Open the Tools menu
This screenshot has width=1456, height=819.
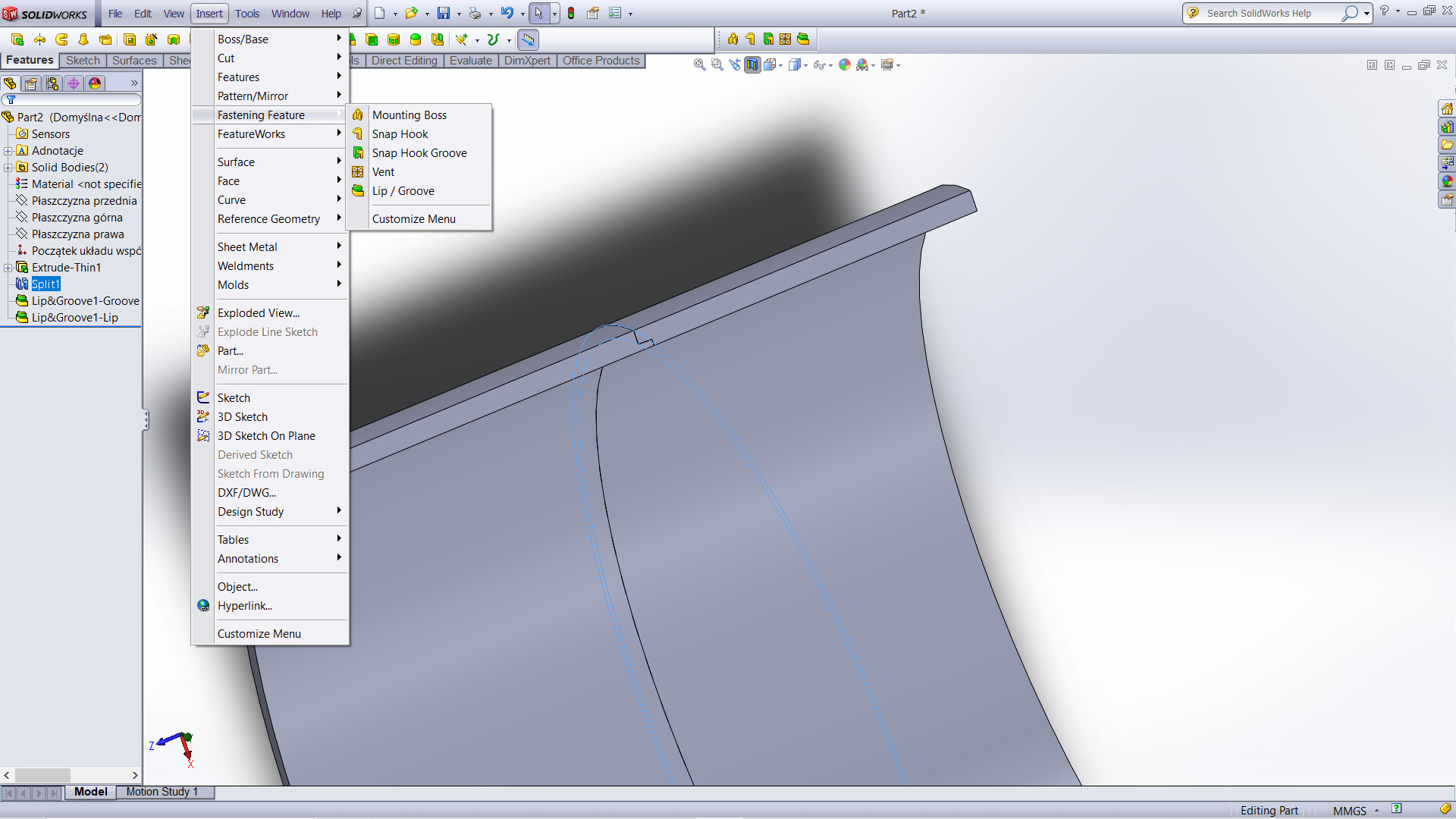click(x=247, y=14)
